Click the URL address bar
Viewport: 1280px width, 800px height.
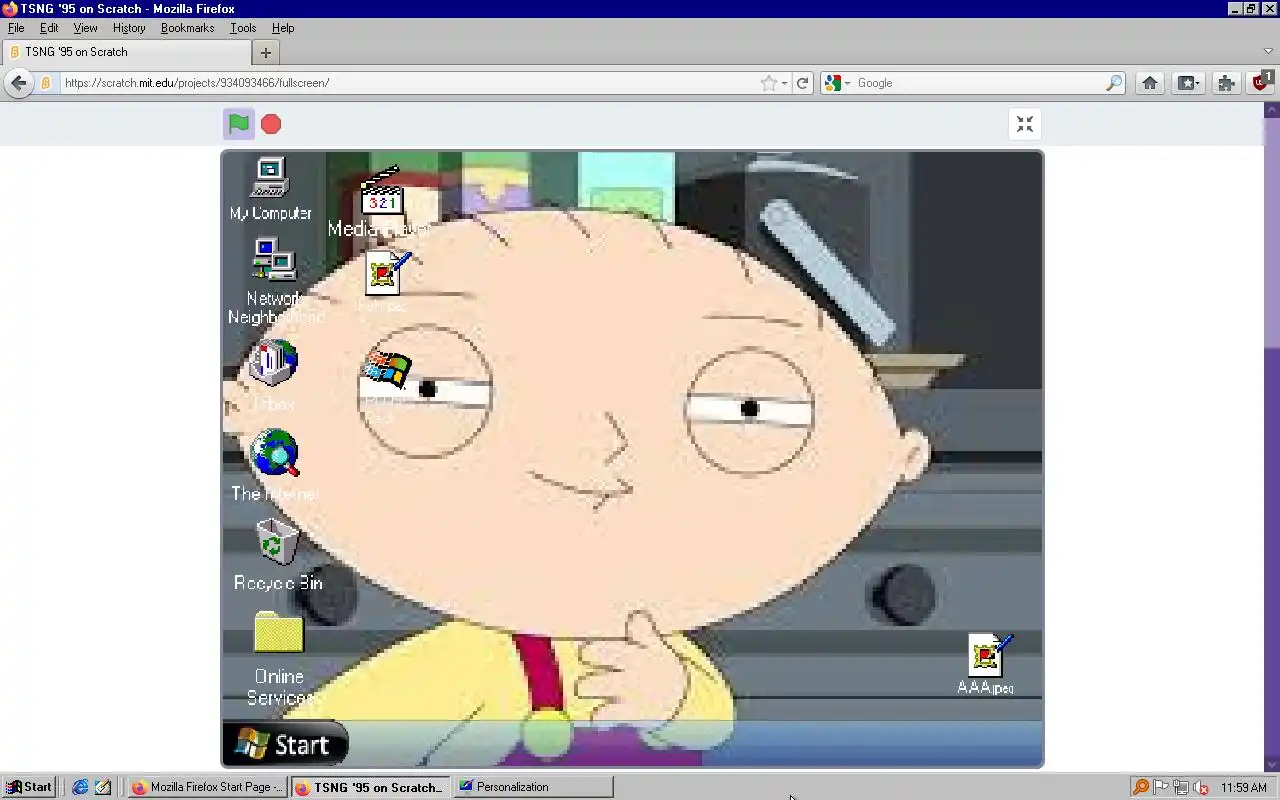(x=408, y=83)
